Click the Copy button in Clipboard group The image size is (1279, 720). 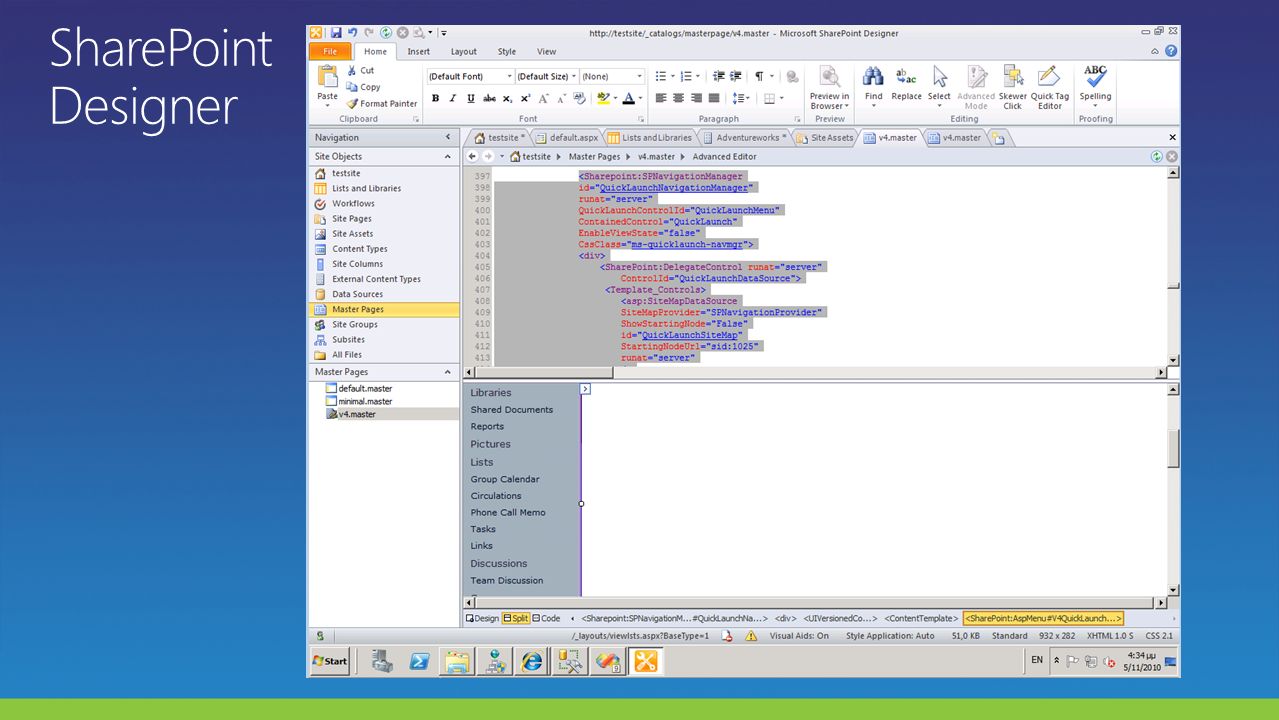point(363,87)
